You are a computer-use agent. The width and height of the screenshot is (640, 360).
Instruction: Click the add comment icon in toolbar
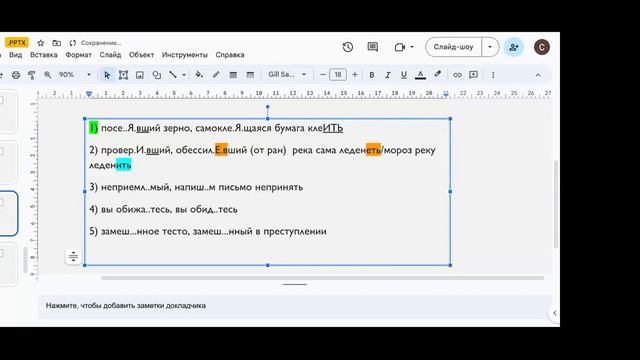(473, 75)
